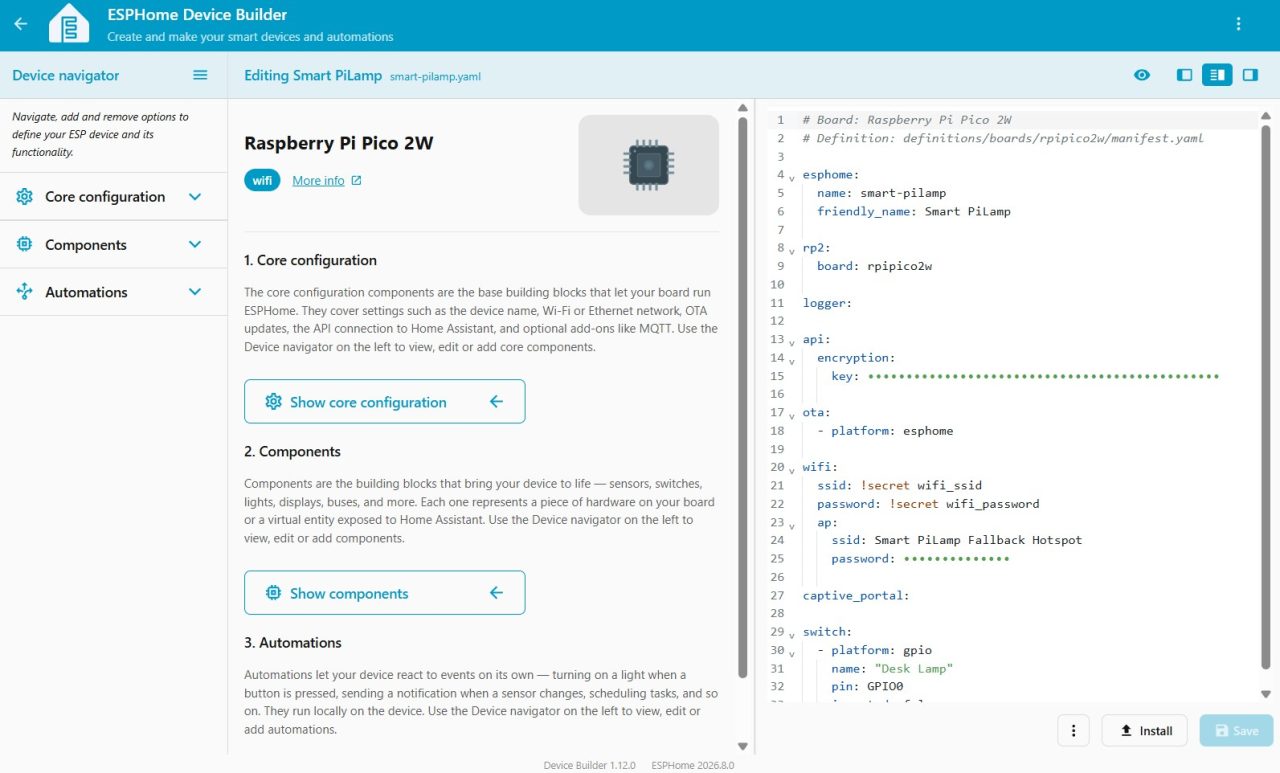Click the Automations flow icon
This screenshot has height=773, width=1280.
(24, 292)
